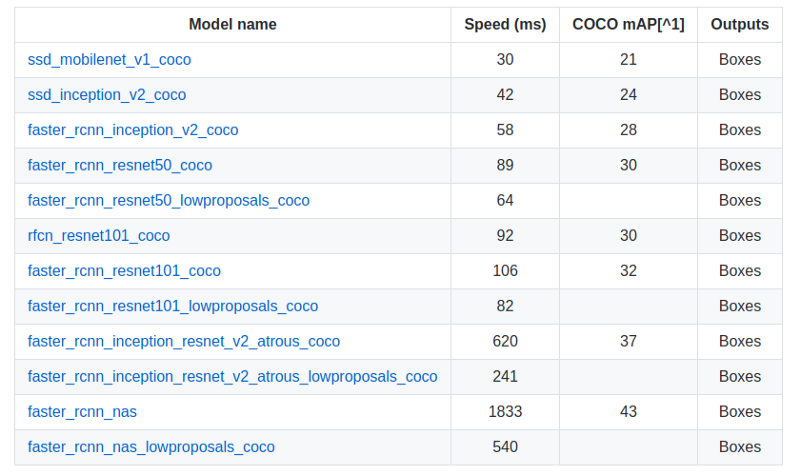Click the mAP value 43 cell
This screenshot has width=800, height=474.
(x=628, y=412)
